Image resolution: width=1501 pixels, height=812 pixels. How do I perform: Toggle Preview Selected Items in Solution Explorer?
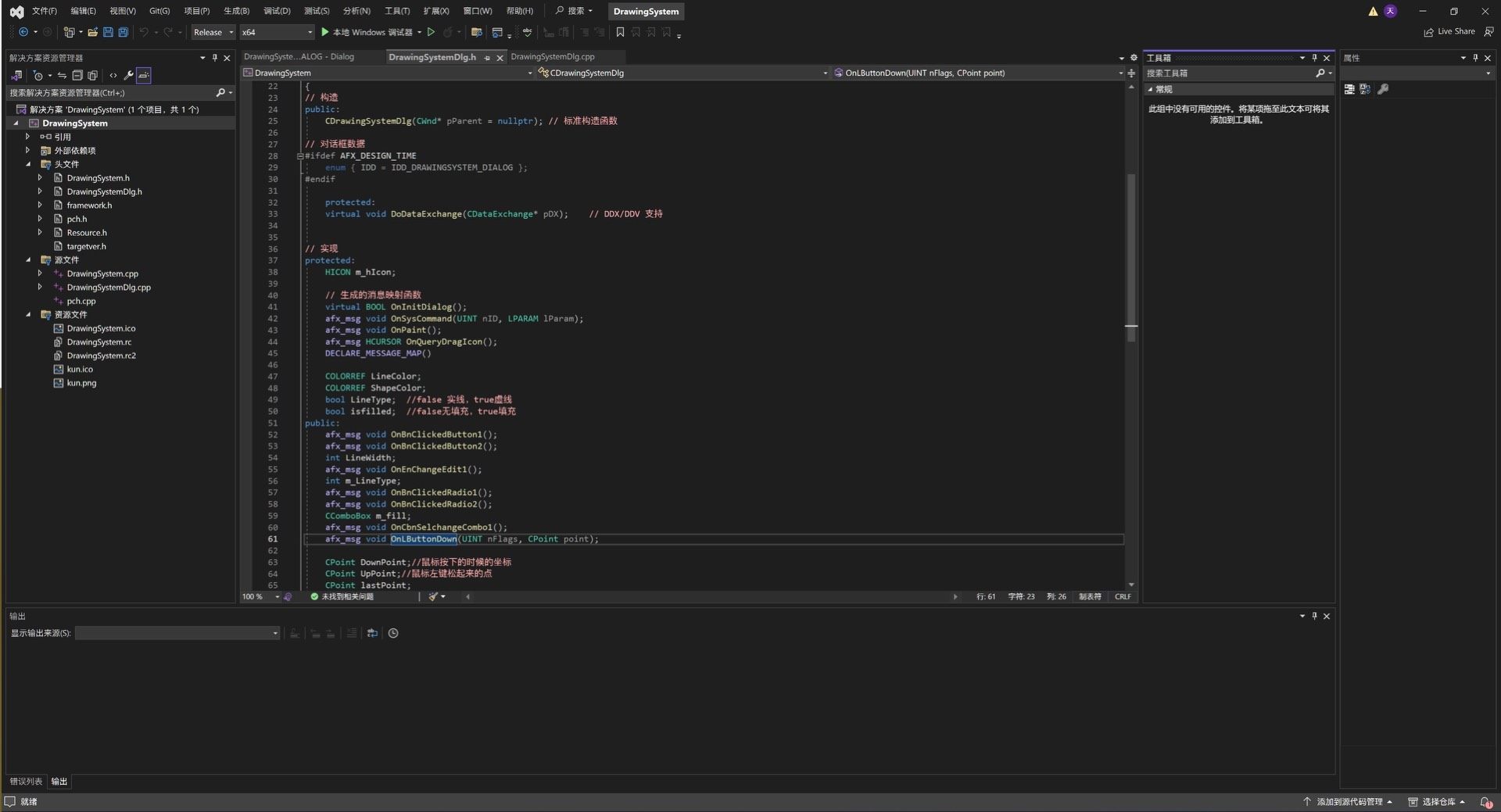144,76
